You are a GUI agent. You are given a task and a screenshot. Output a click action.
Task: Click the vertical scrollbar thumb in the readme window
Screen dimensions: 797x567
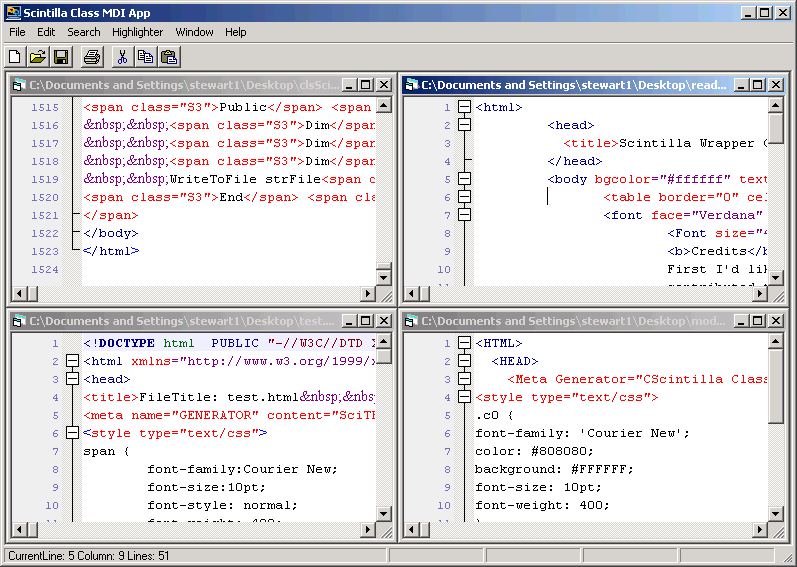[x=775, y=128]
